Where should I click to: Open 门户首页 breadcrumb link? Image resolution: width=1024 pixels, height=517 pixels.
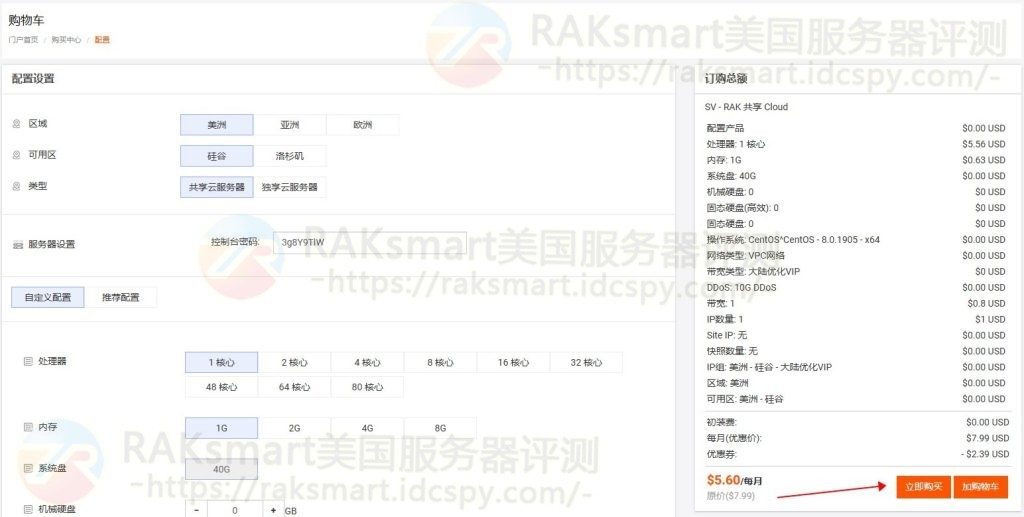pyautogui.click(x=24, y=40)
